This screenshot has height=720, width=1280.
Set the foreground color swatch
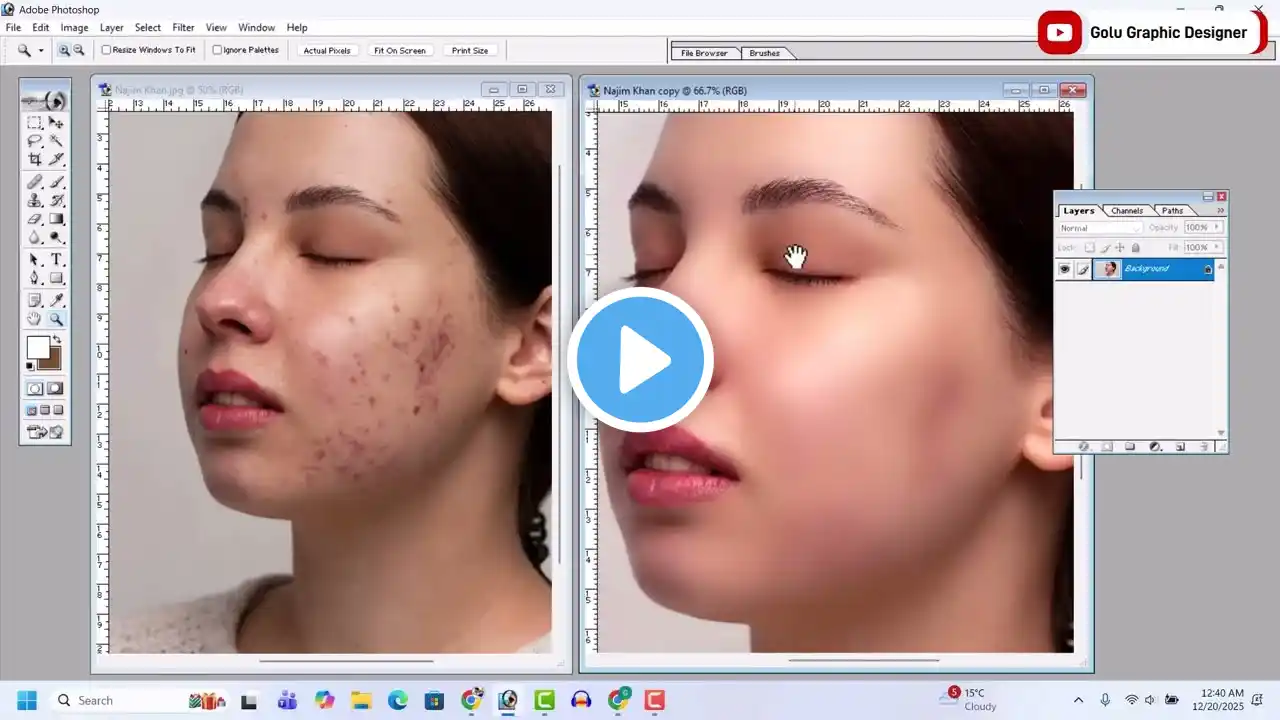[36, 345]
